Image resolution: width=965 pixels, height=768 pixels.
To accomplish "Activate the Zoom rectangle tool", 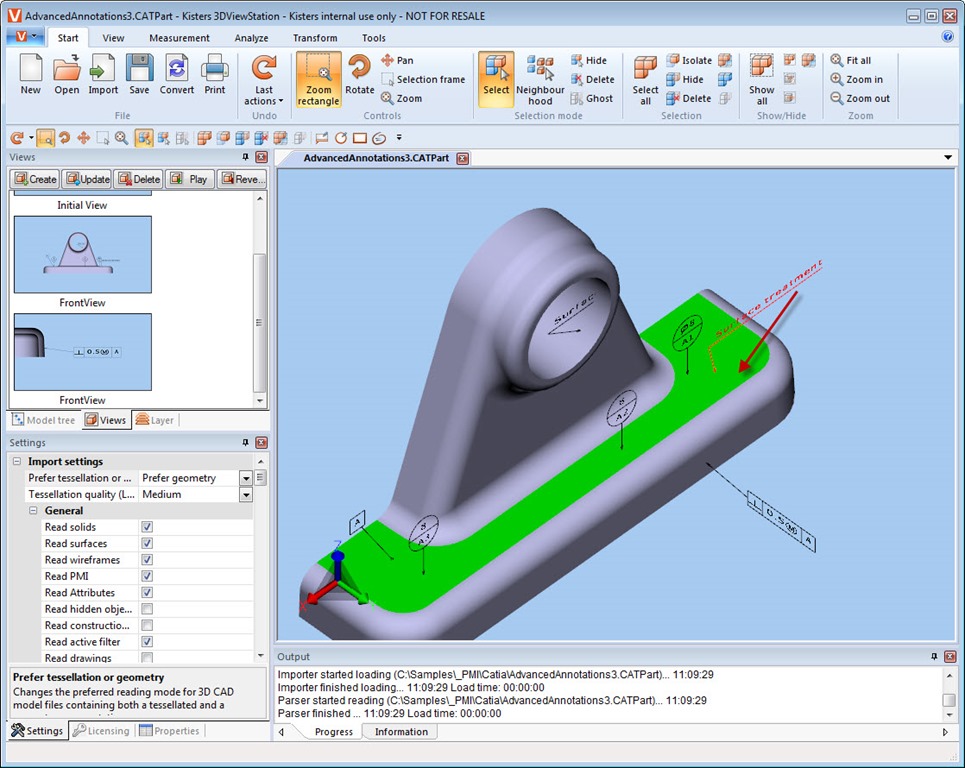I will [318, 79].
